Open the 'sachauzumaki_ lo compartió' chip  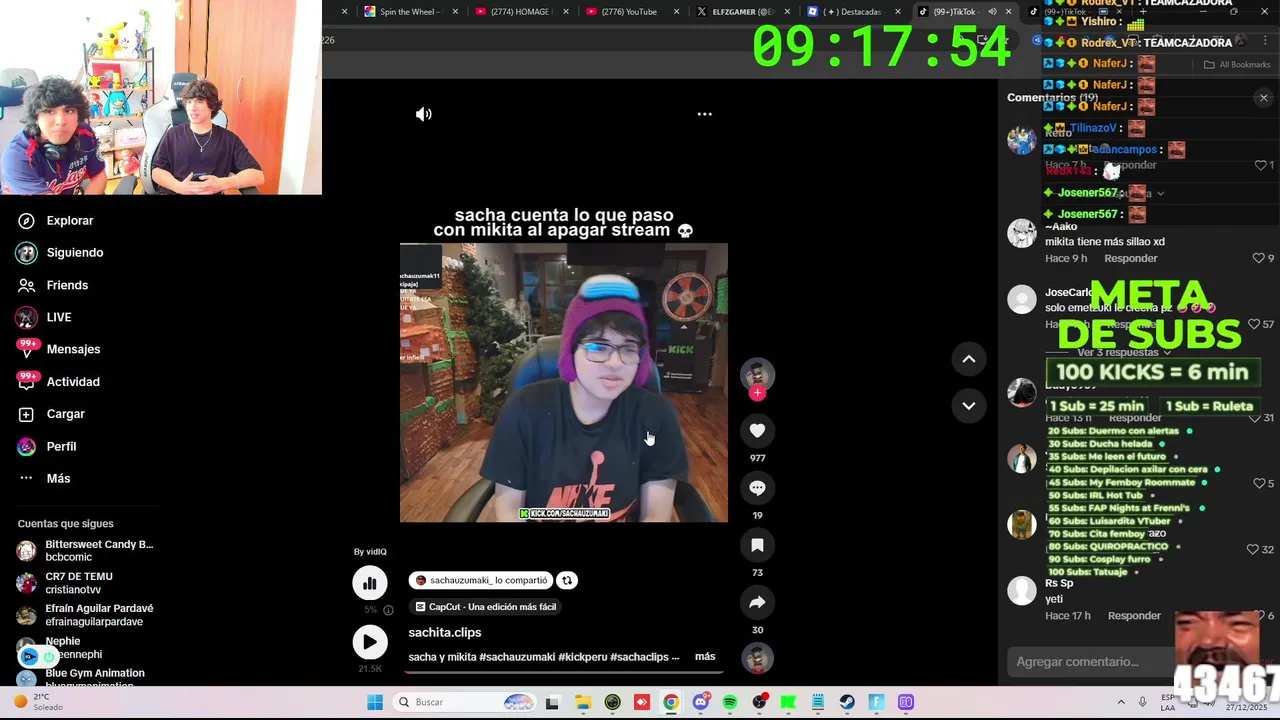[x=481, y=580]
